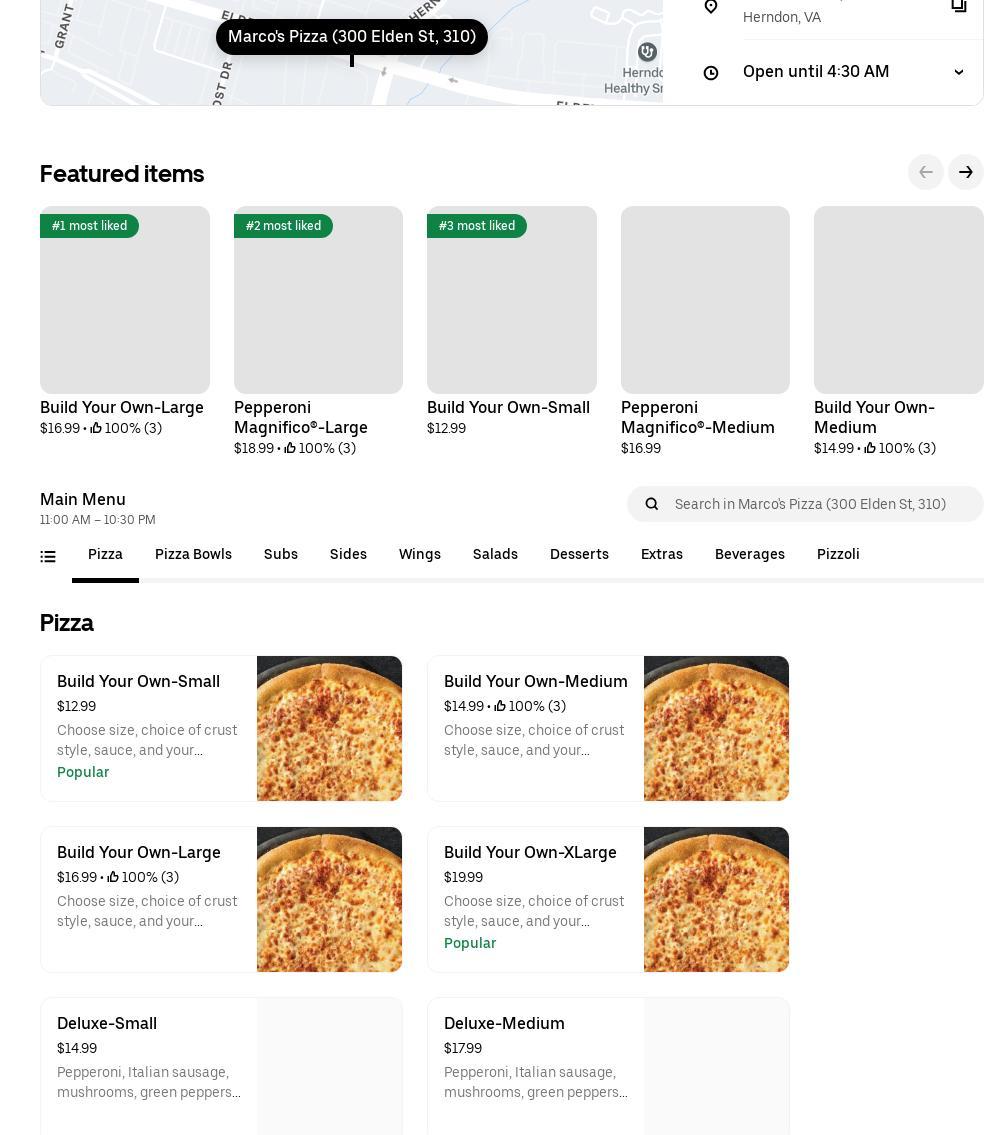Go to the Desserts tab

[579, 555]
